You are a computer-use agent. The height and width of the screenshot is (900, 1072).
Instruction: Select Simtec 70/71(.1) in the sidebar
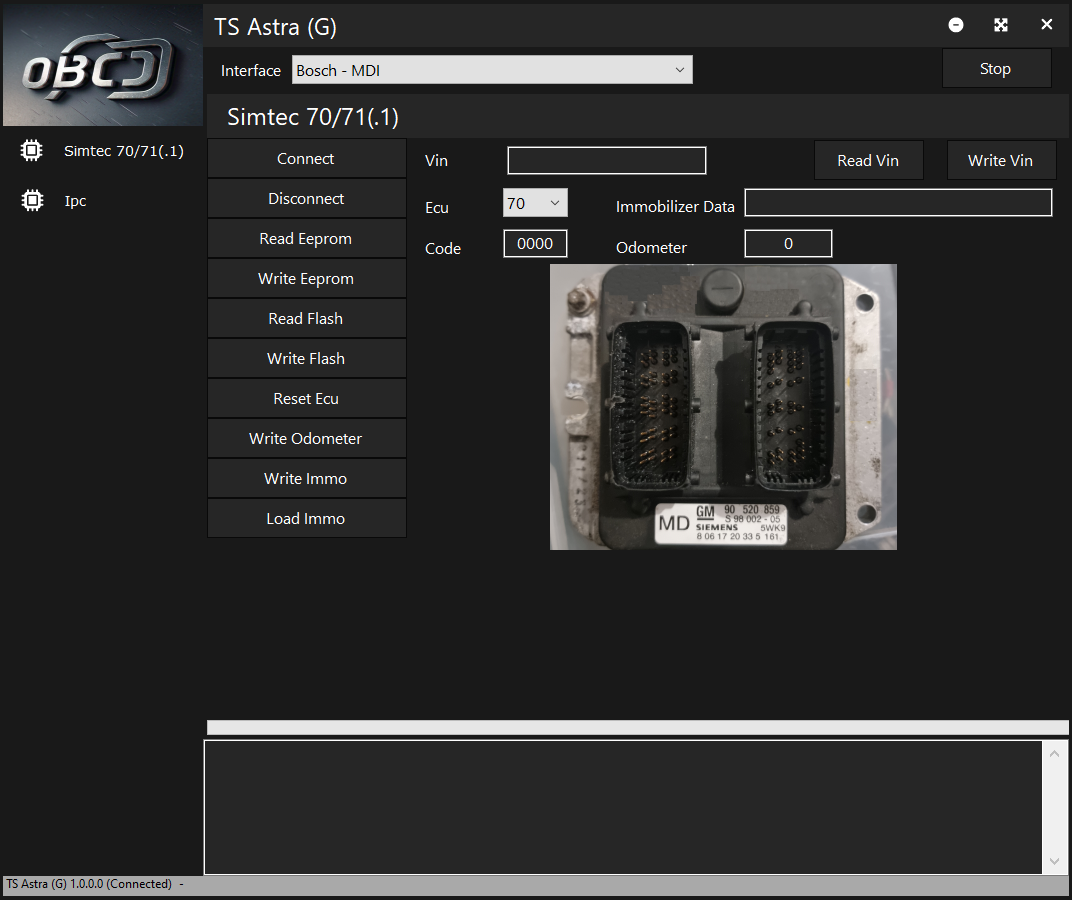pos(123,151)
